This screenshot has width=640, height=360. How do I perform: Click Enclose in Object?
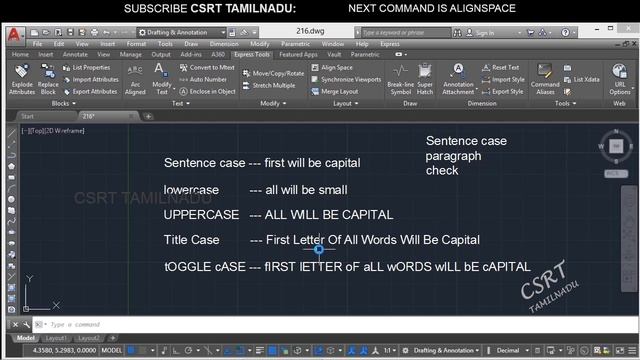pos(208,92)
